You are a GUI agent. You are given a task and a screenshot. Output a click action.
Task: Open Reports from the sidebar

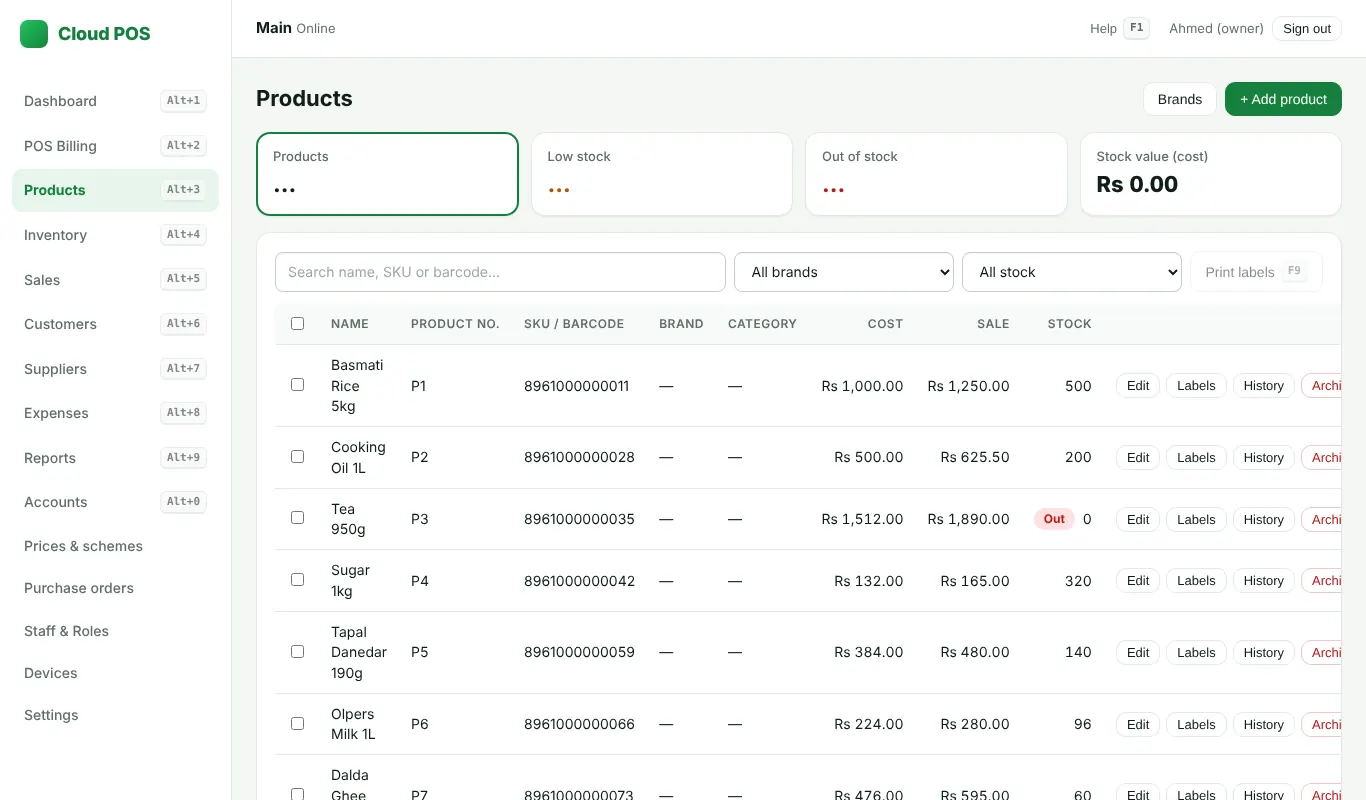[115, 458]
